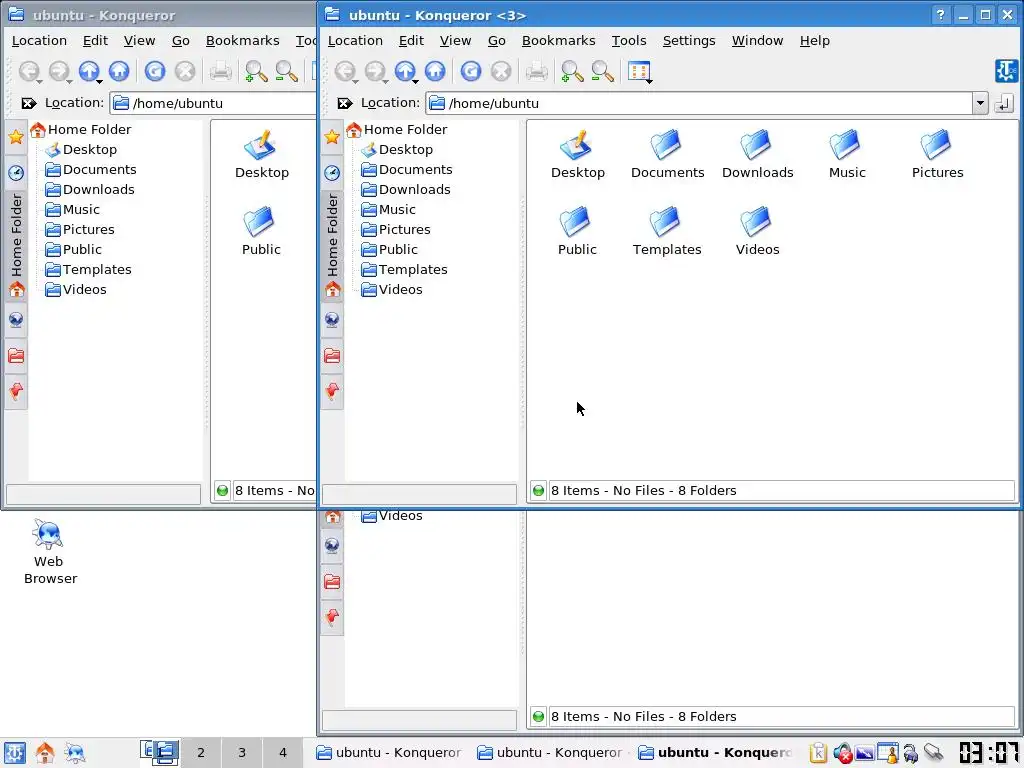Open Window menu in Konqueror <3>
This screenshot has height=768, width=1024.
click(757, 40)
